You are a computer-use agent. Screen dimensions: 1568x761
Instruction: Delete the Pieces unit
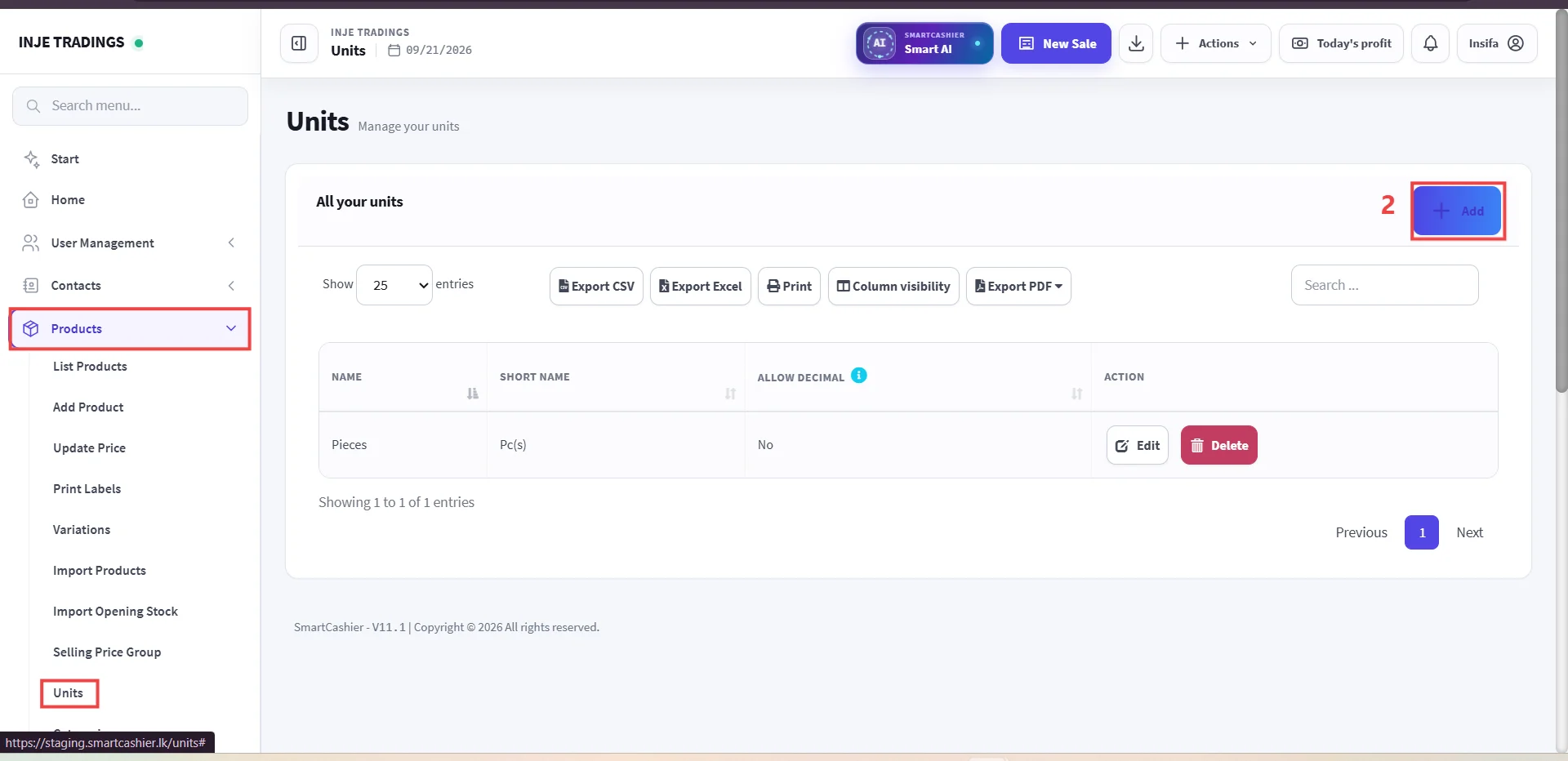click(x=1219, y=445)
